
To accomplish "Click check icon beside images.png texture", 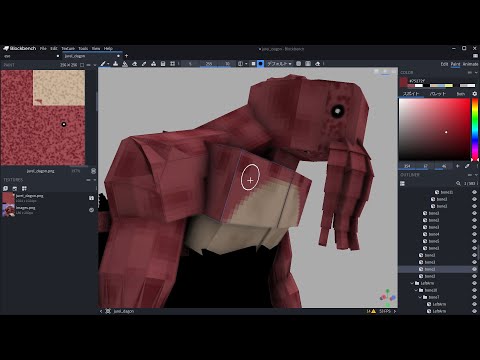I will click(91, 210).
